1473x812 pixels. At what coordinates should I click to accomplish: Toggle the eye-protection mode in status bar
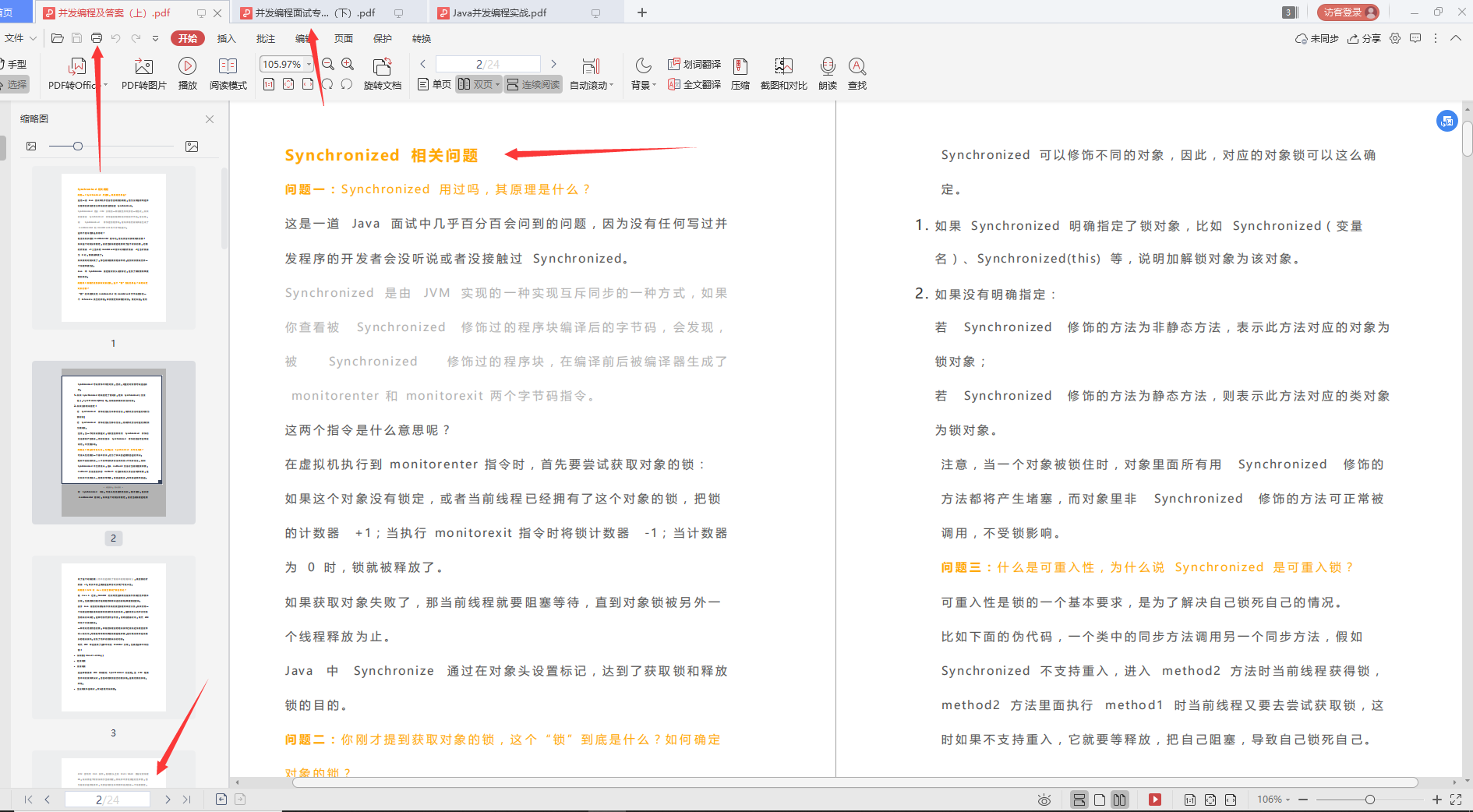1044,799
